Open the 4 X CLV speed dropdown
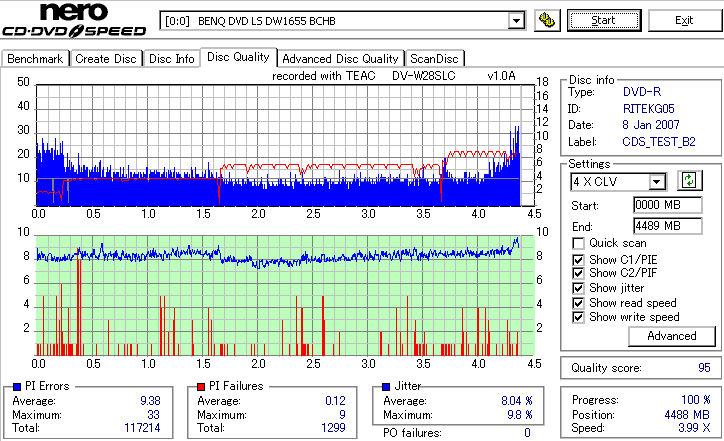The height and width of the screenshot is (441, 724). 656,182
